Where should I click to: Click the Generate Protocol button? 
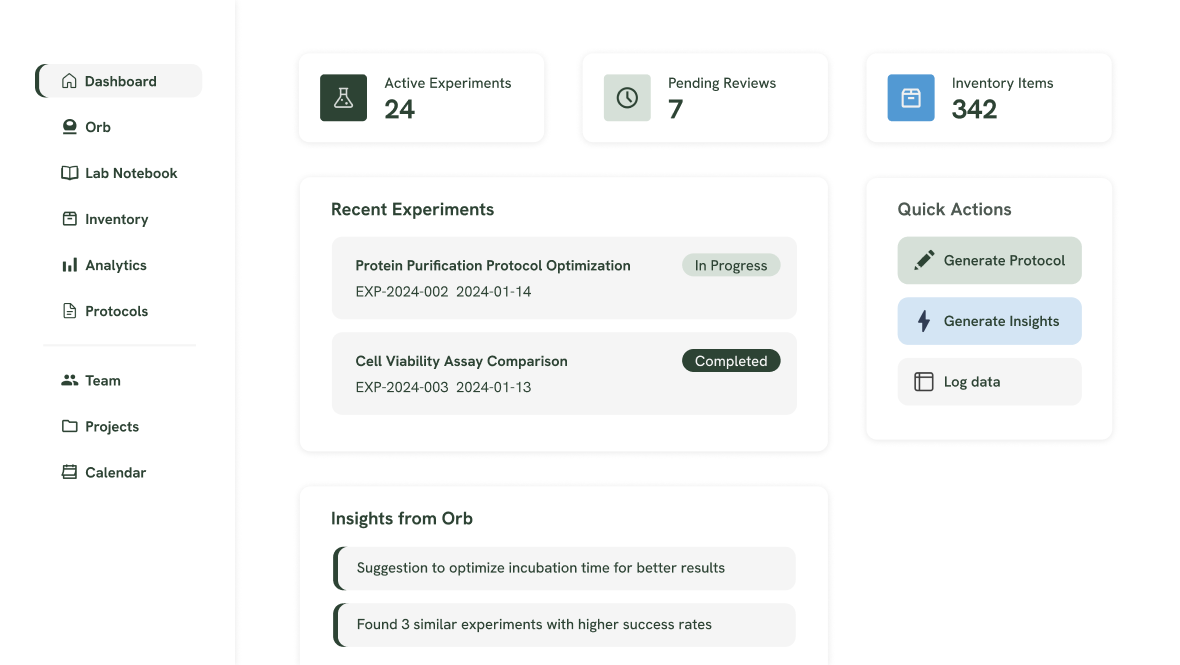click(989, 260)
